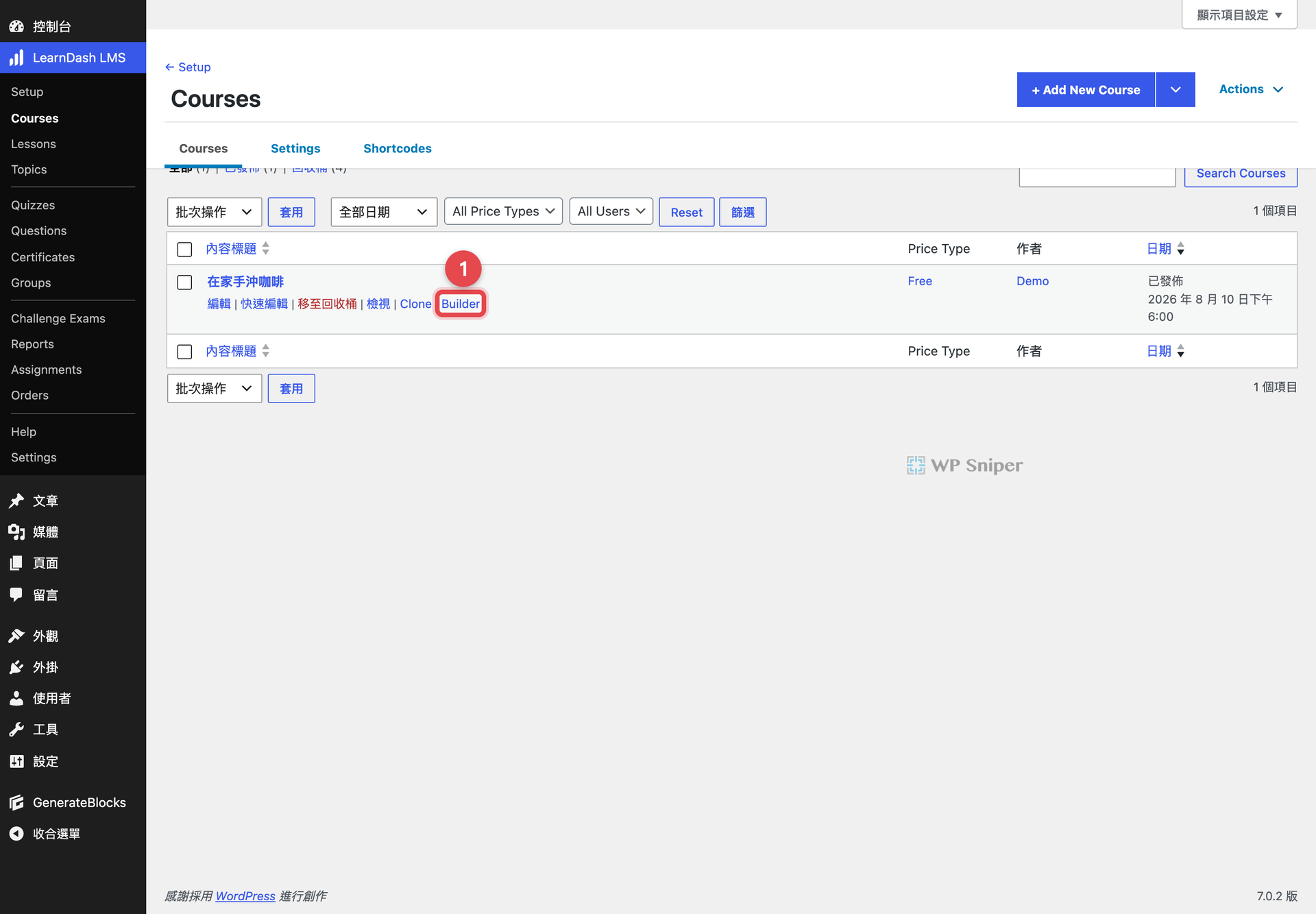Click the 快速編輯 quick edit link
1316x914 pixels.
[264, 304]
